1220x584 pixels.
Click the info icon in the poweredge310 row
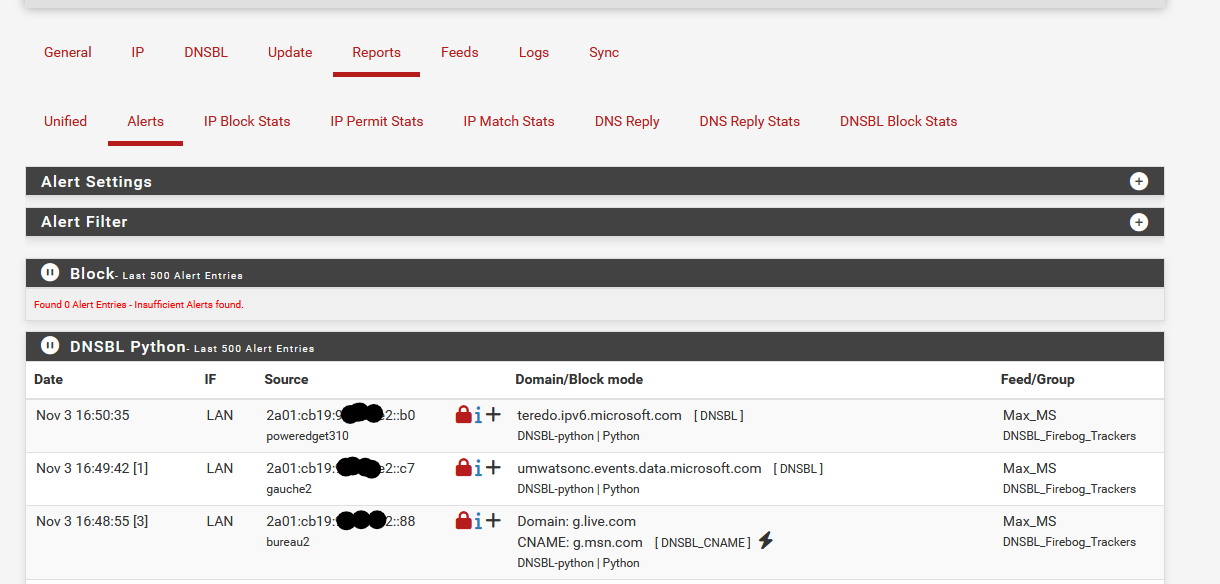pyautogui.click(x=478, y=414)
